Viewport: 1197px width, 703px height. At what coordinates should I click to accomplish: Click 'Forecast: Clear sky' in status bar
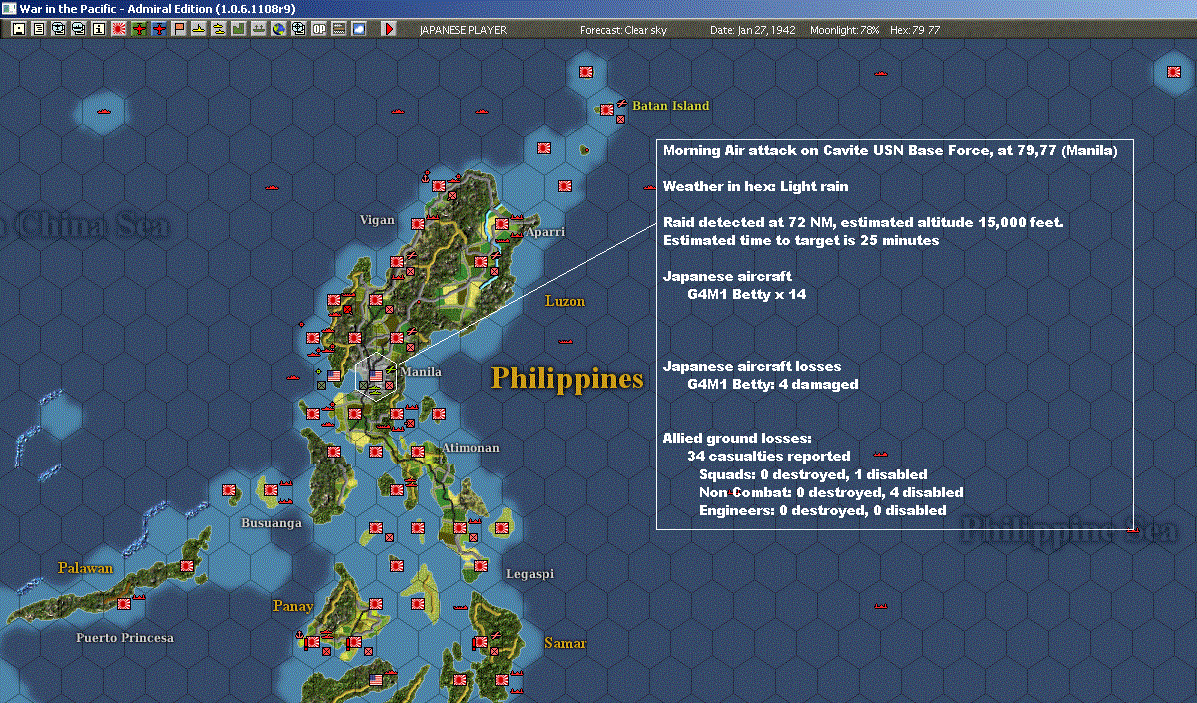pos(623,30)
